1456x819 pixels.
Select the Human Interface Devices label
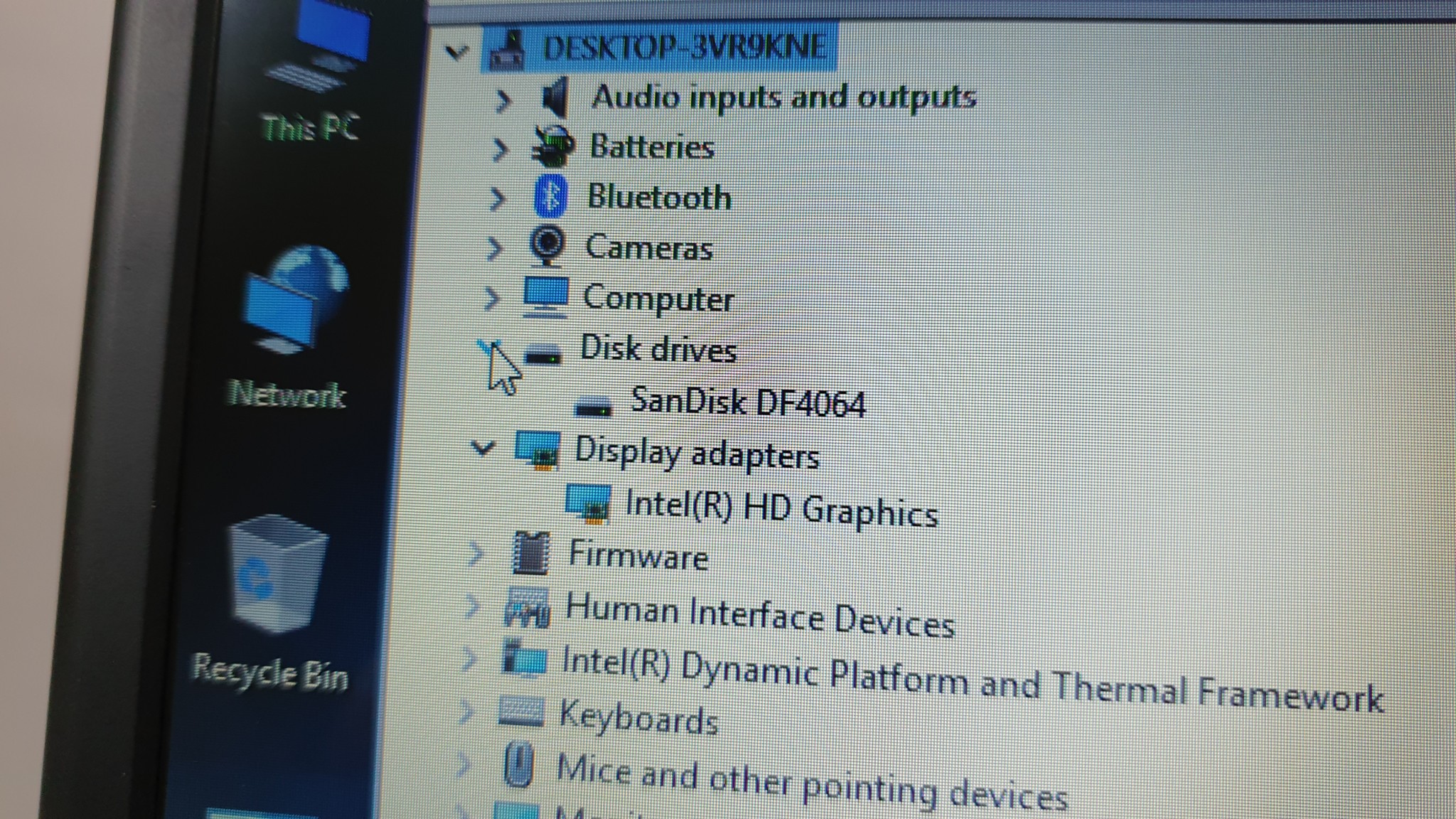760,616
